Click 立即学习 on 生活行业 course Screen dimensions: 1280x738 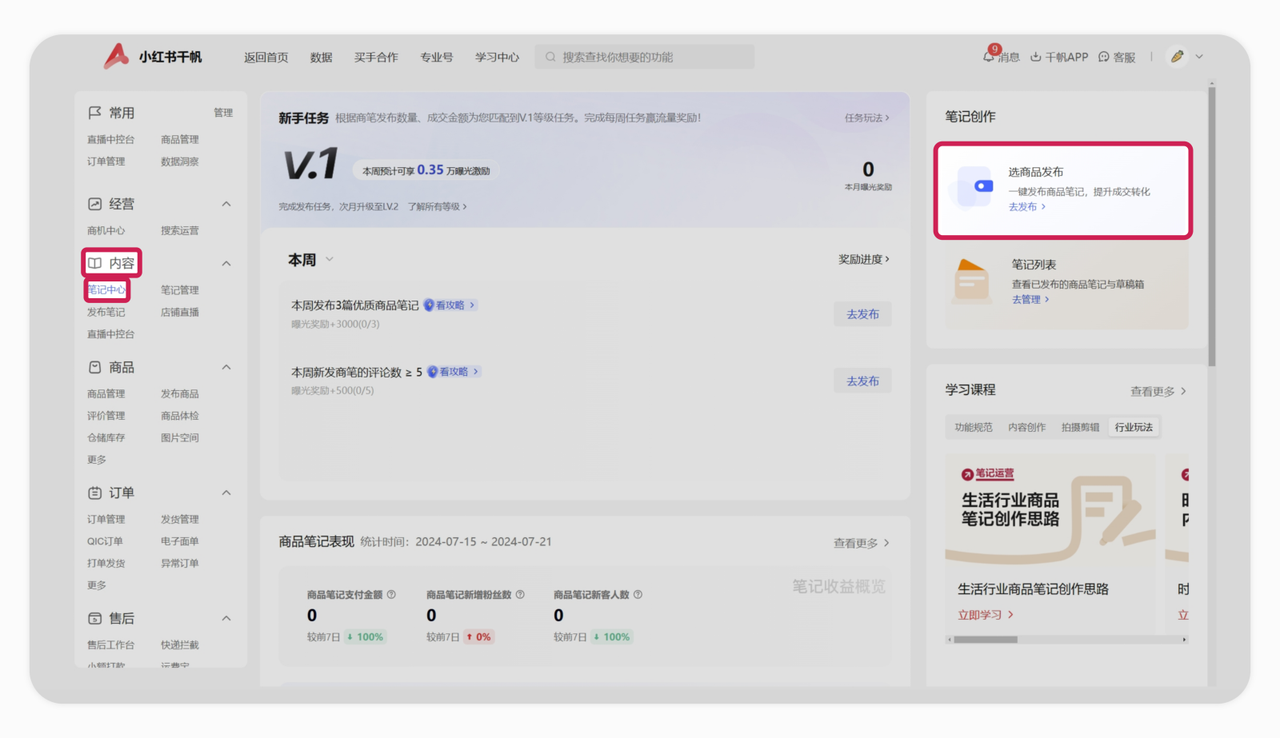(x=985, y=615)
